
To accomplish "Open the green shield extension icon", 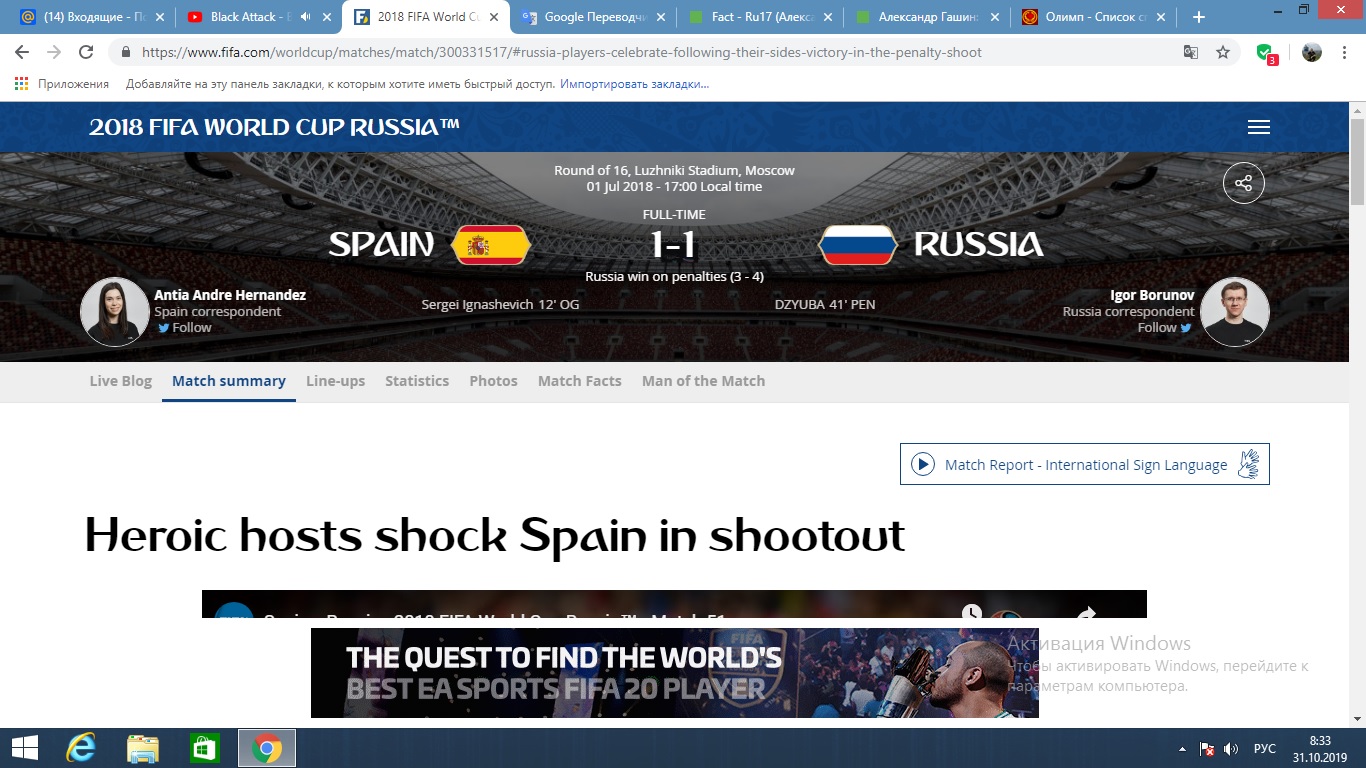I will point(1265,53).
